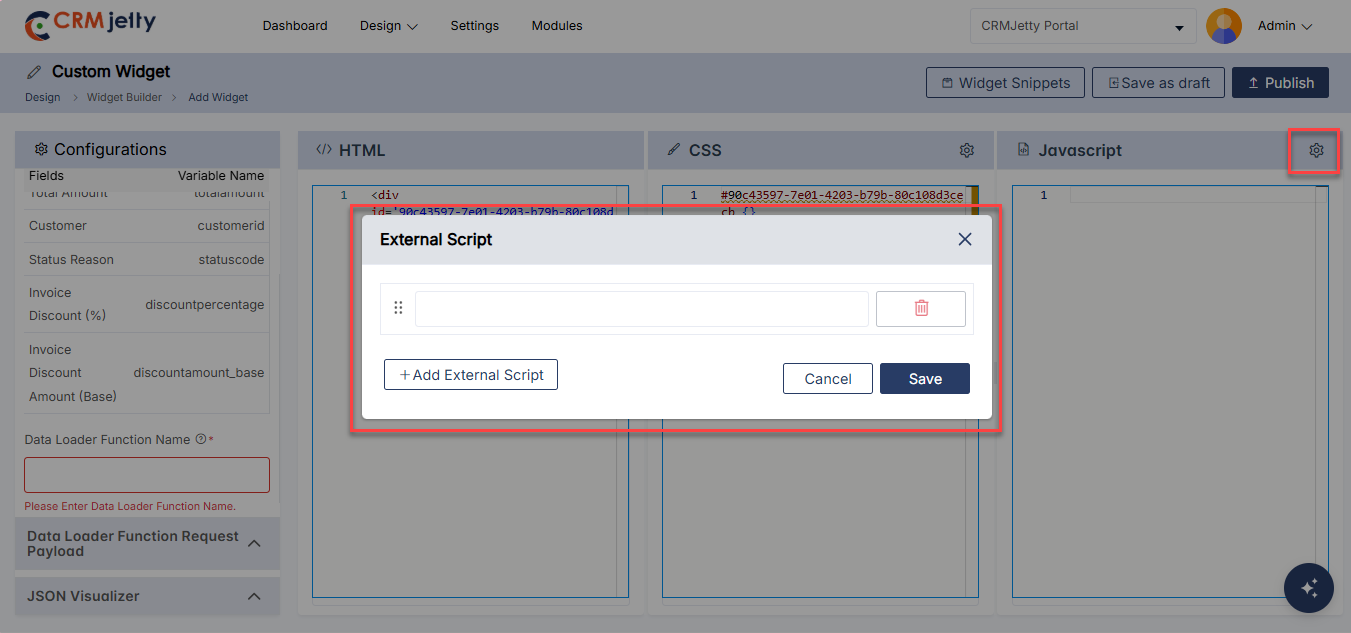The width and height of the screenshot is (1351, 633).
Task: Close the External Script dialog
Action: pyautogui.click(x=964, y=239)
